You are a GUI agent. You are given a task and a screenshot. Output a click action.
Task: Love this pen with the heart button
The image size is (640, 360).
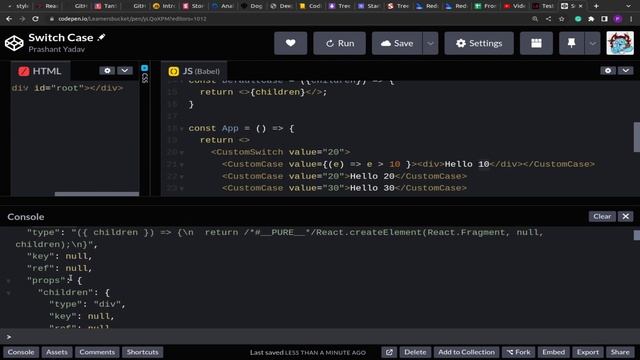click(290, 43)
